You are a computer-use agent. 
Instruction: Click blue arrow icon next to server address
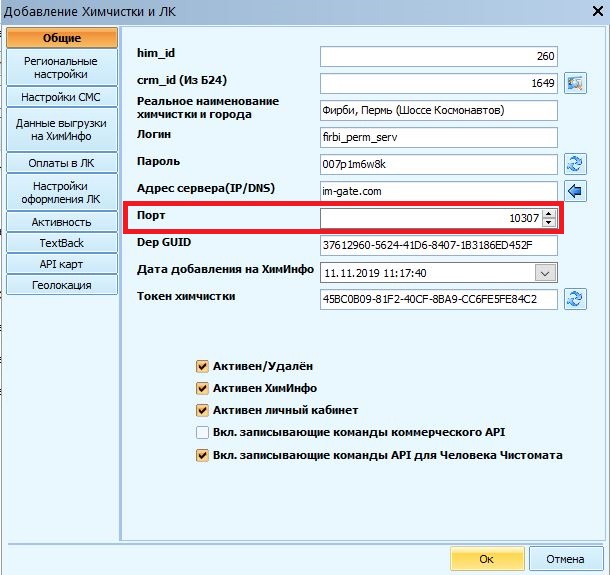point(575,191)
